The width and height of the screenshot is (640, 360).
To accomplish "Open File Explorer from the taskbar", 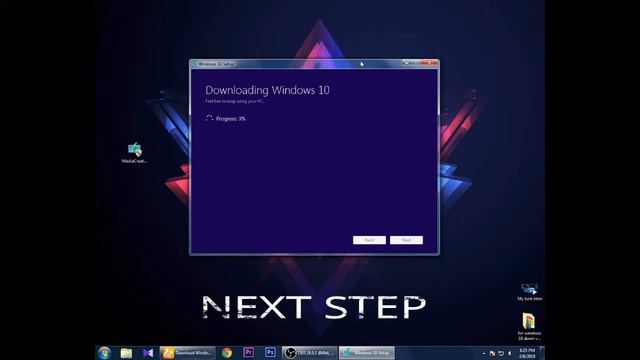I will [126, 353].
